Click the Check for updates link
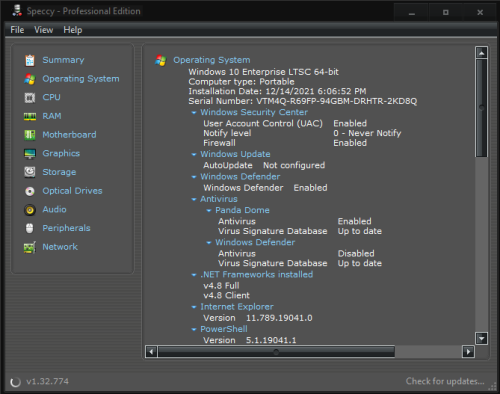 [445, 381]
